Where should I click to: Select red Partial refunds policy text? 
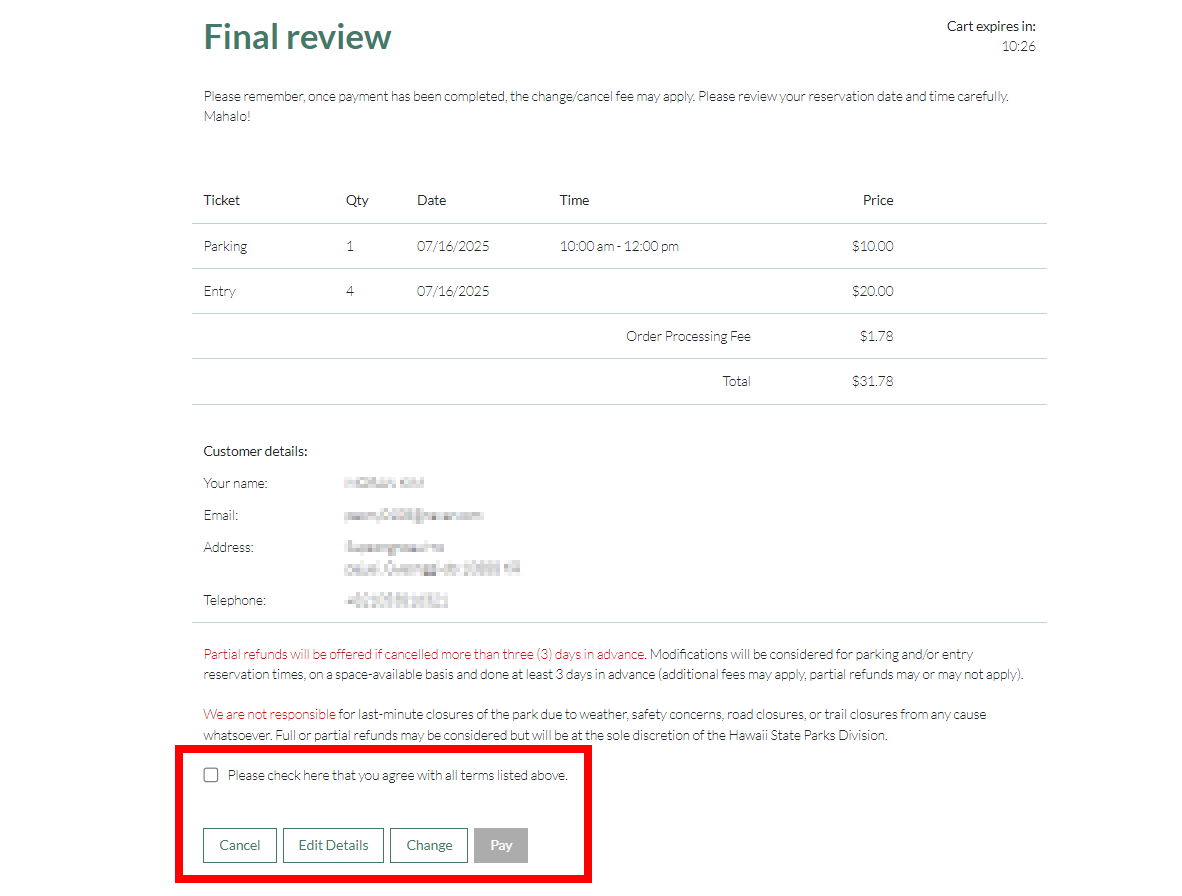[x=425, y=654]
